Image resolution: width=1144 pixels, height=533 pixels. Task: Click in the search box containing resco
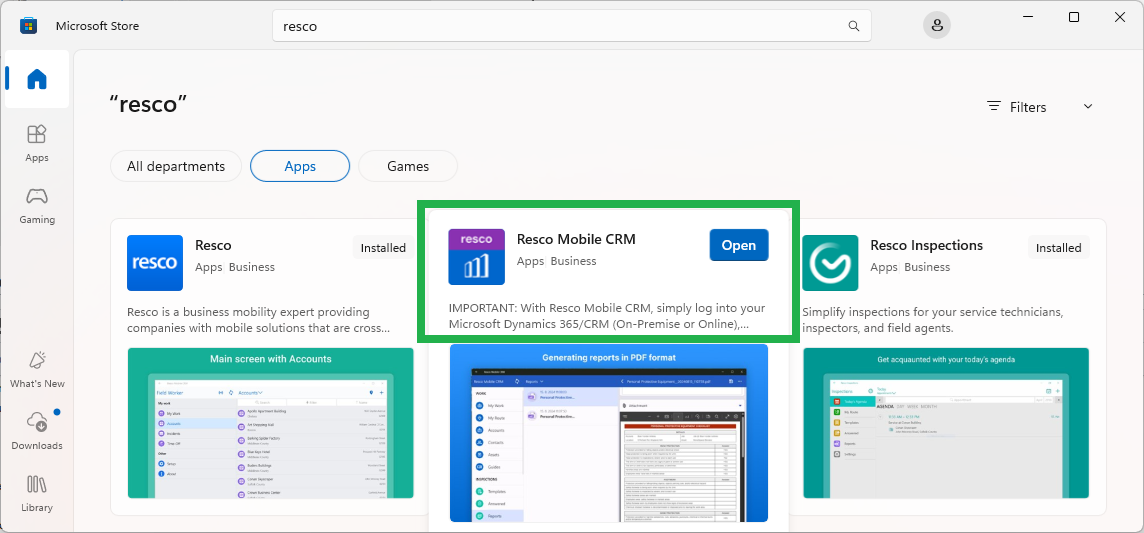click(x=571, y=26)
